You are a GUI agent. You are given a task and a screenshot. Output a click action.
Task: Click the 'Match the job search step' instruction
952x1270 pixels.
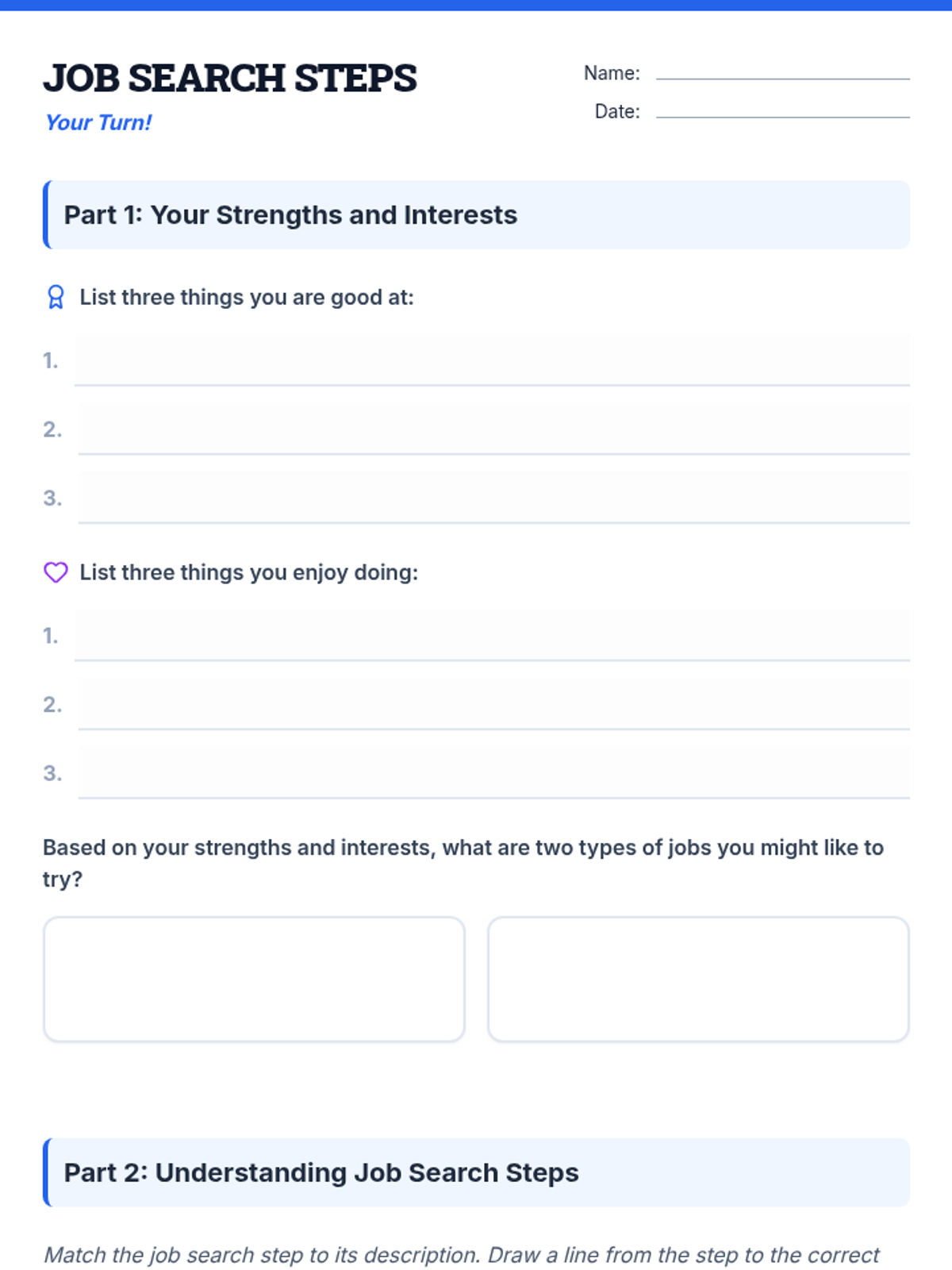(x=462, y=1255)
